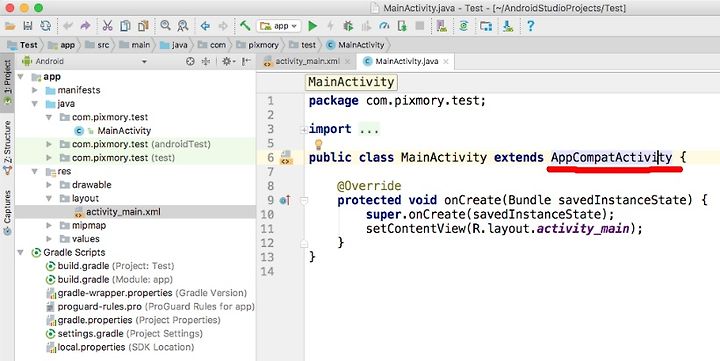Click the Paste clipboard icon
The width and height of the screenshot is (720, 361).
pos(143,26)
